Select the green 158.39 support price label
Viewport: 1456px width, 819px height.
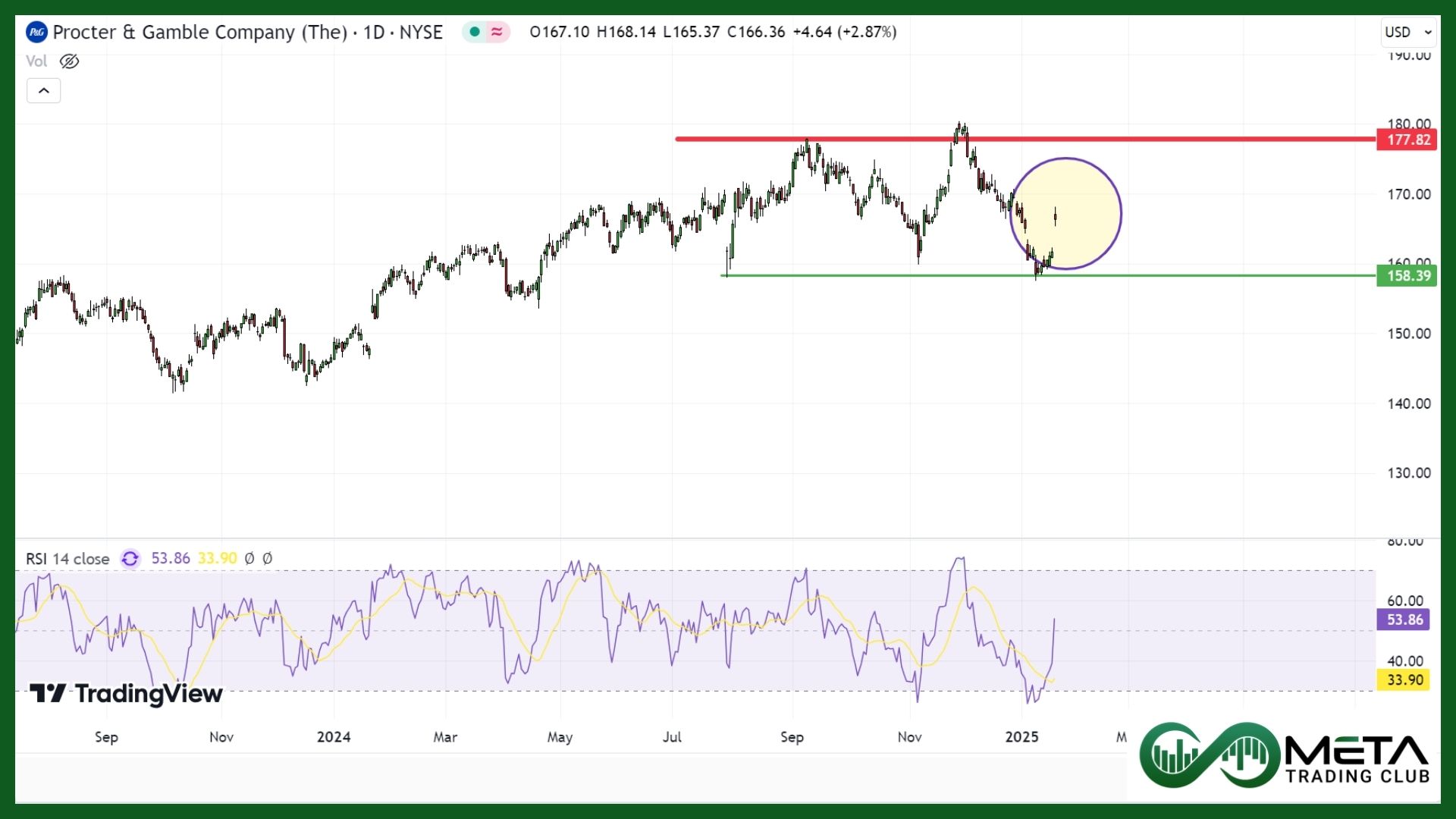point(1407,276)
